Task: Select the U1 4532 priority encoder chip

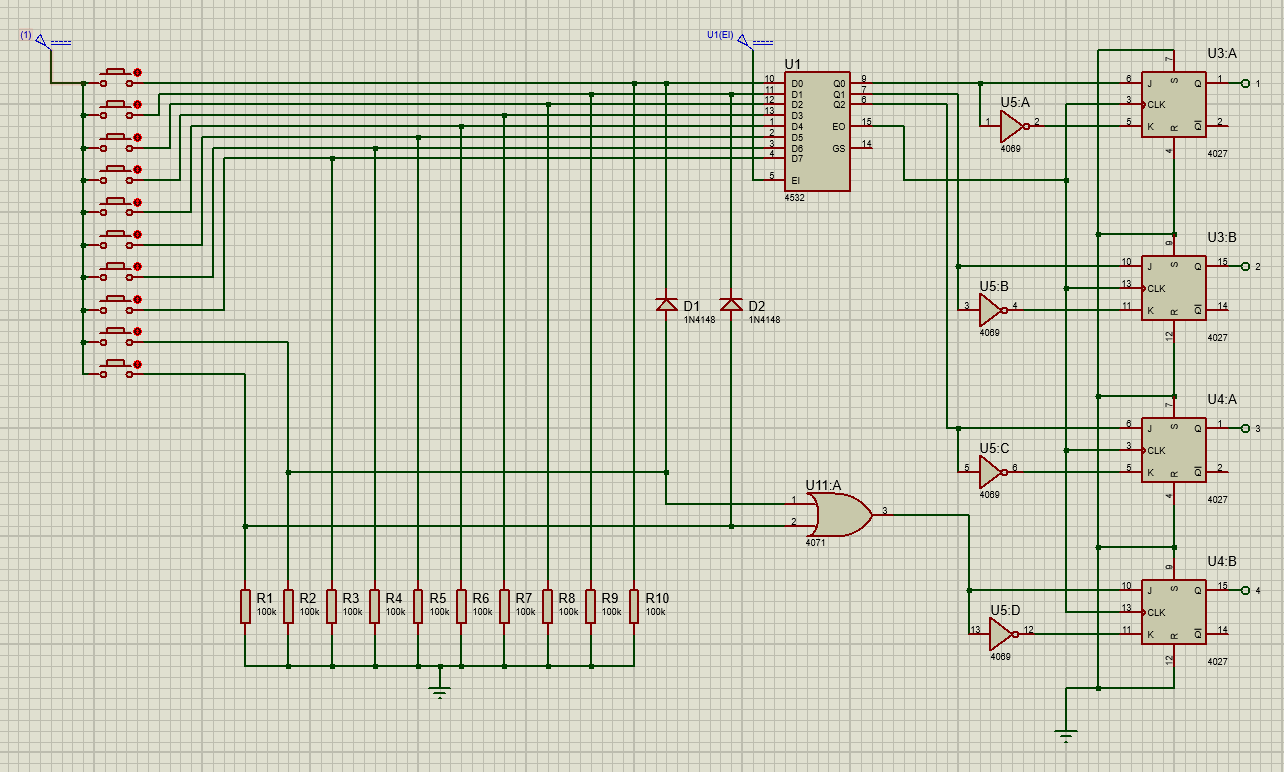Action: pyautogui.click(x=817, y=131)
